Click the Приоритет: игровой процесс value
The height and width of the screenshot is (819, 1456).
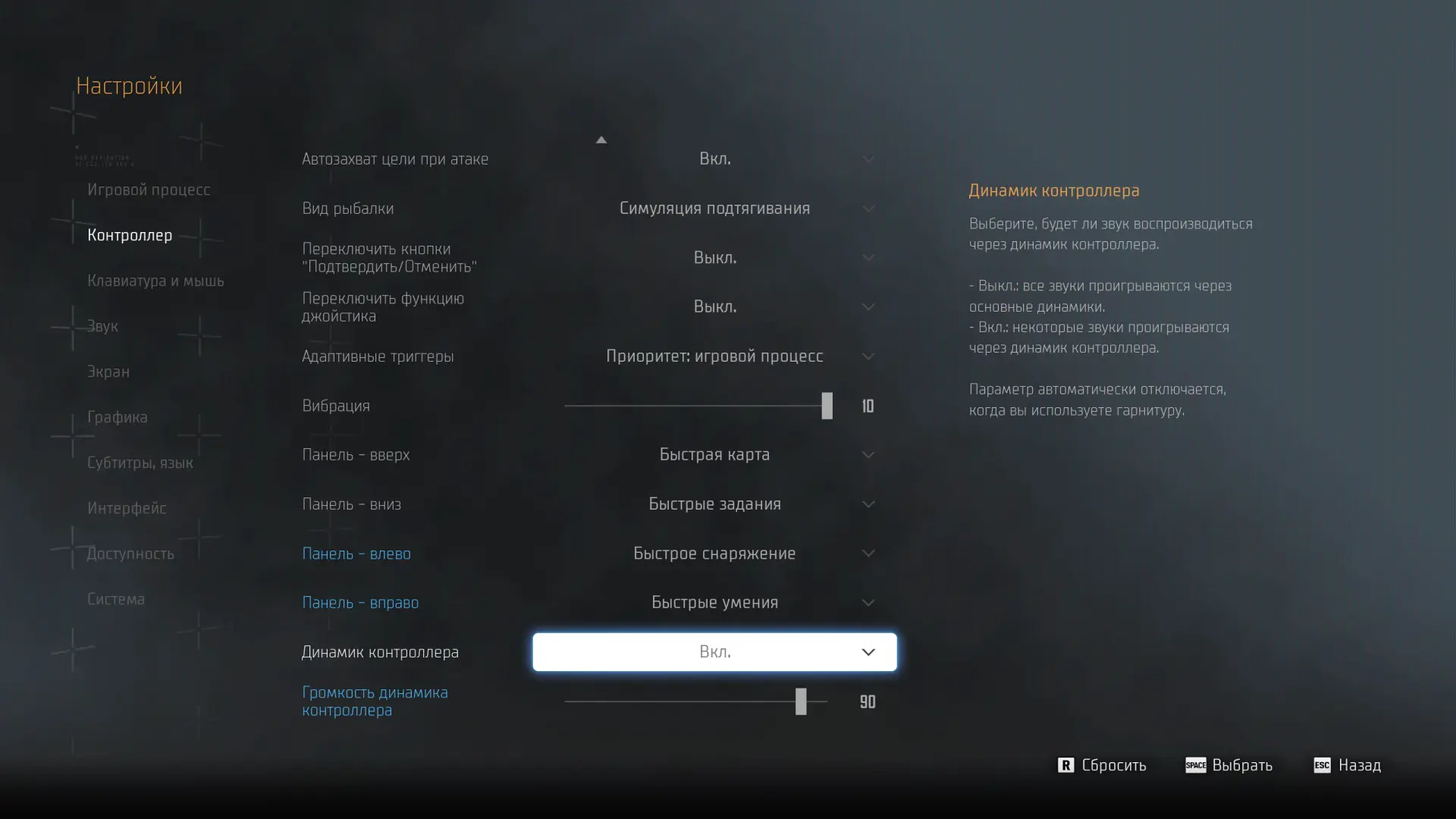(x=714, y=356)
